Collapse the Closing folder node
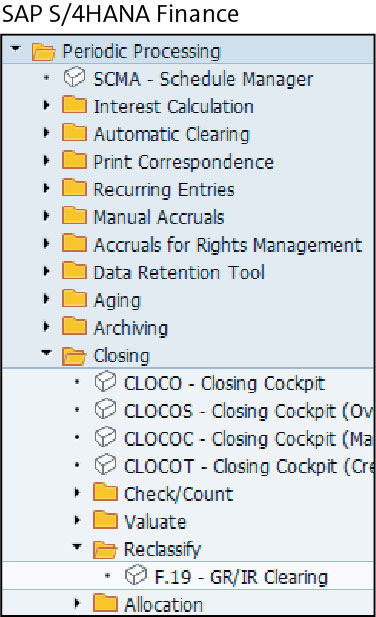The height and width of the screenshot is (617, 376). pos(46,353)
